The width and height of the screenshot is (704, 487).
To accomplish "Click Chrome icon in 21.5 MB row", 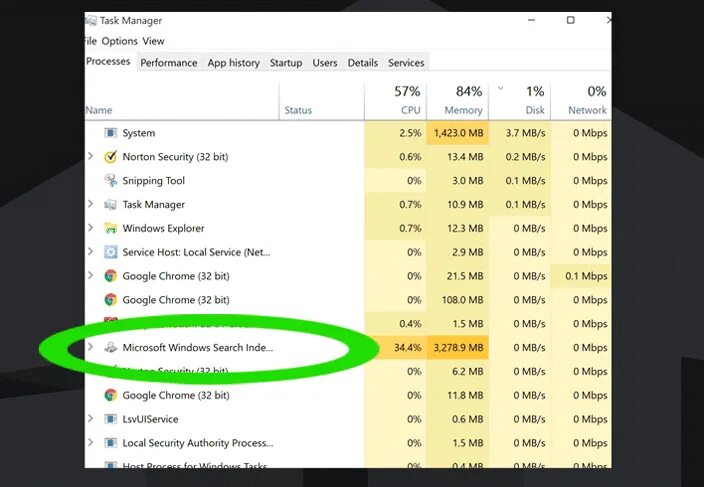I will pos(110,276).
